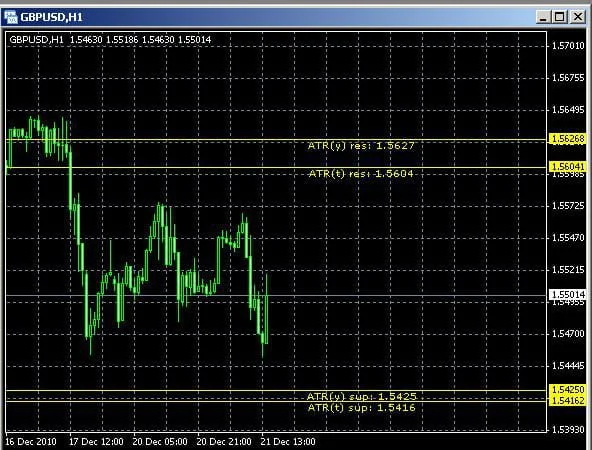592x450 pixels.
Task: Click the 1.56268 yellow price tag
Action: click(568, 139)
